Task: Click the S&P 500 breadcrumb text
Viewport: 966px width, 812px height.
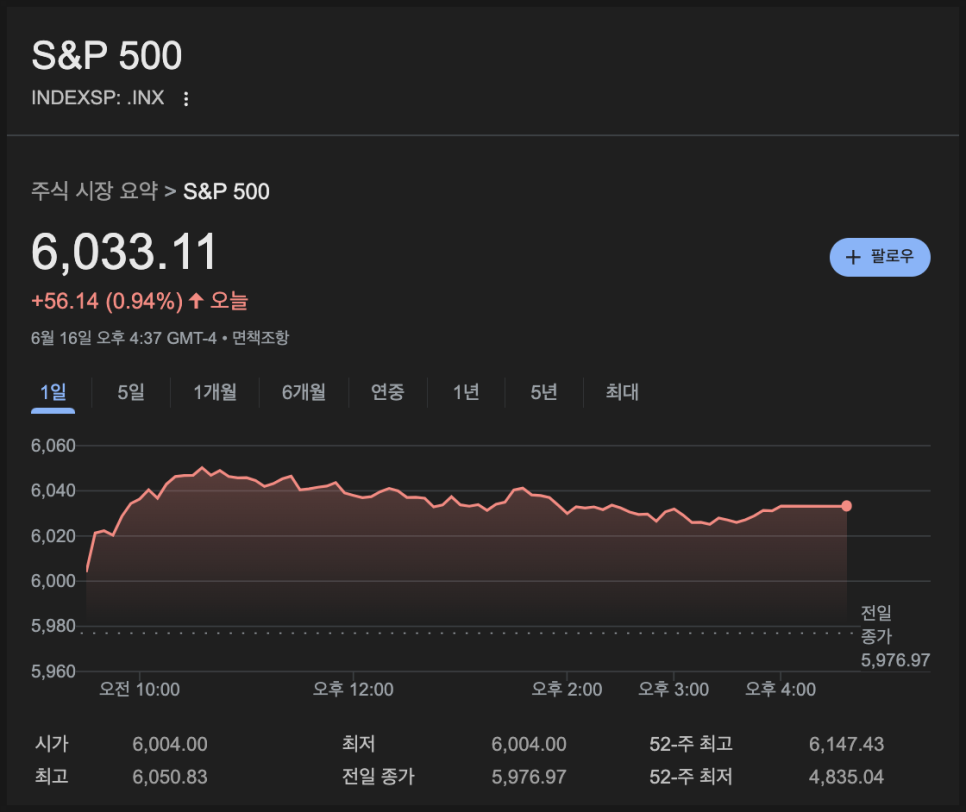Action: coord(226,192)
